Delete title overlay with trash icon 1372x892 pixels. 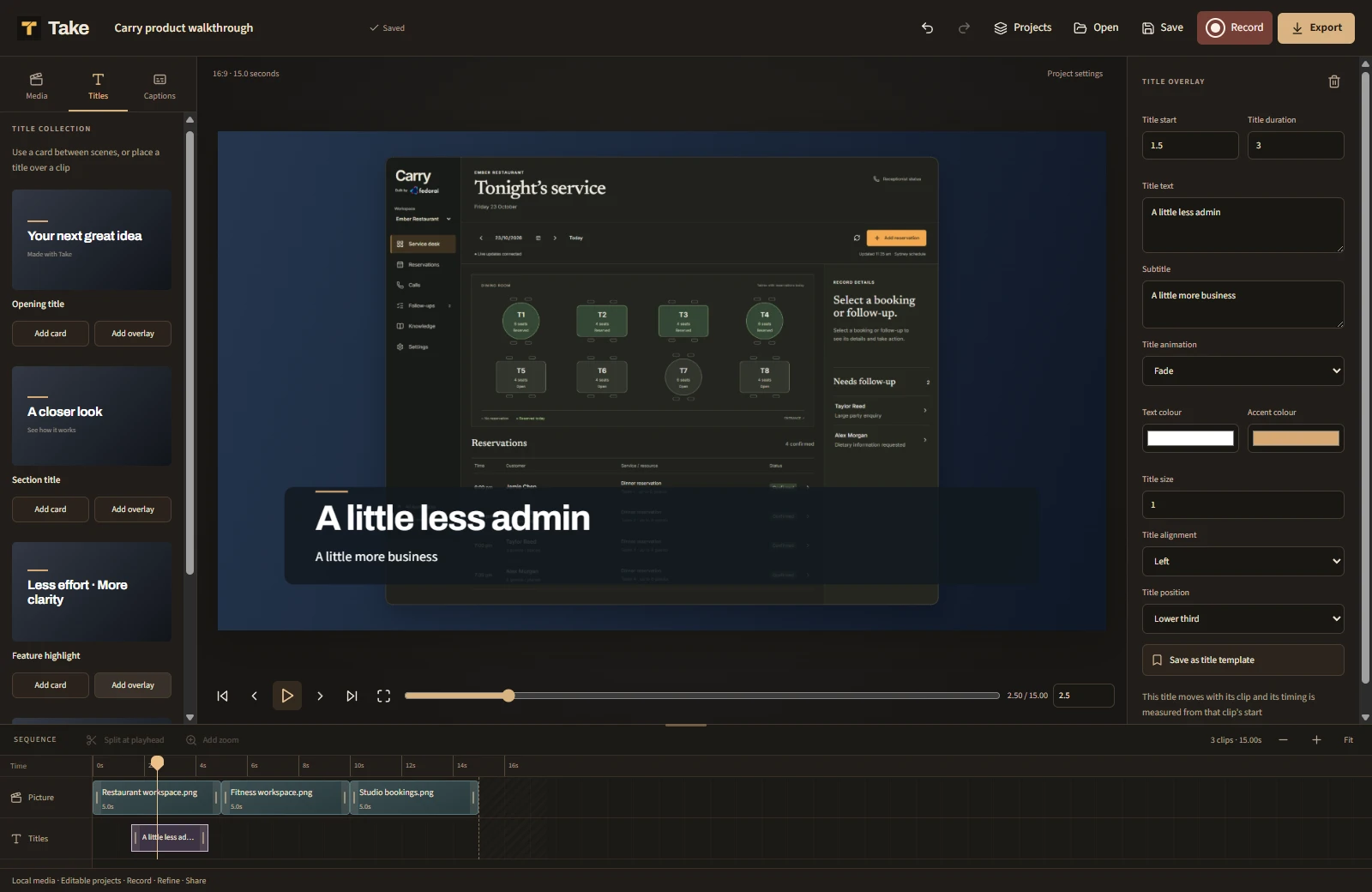click(x=1334, y=81)
